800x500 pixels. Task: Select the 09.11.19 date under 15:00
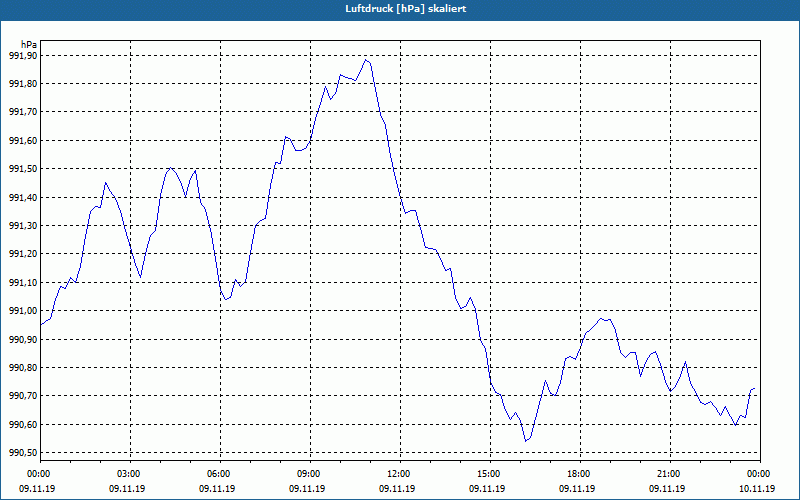click(487, 489)
